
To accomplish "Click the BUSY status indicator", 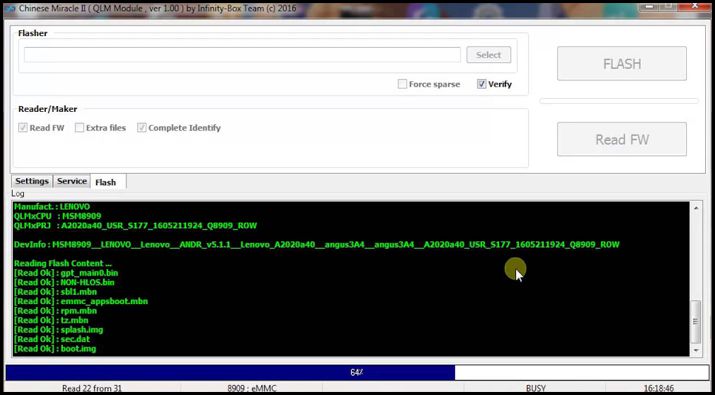I will pos(536,389).
